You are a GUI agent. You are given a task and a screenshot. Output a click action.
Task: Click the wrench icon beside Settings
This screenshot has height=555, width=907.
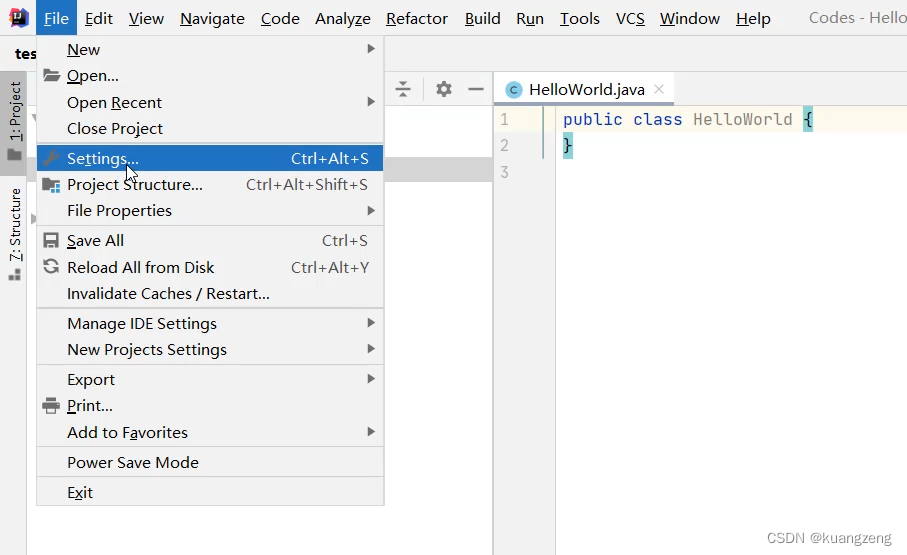click(51, 158)
